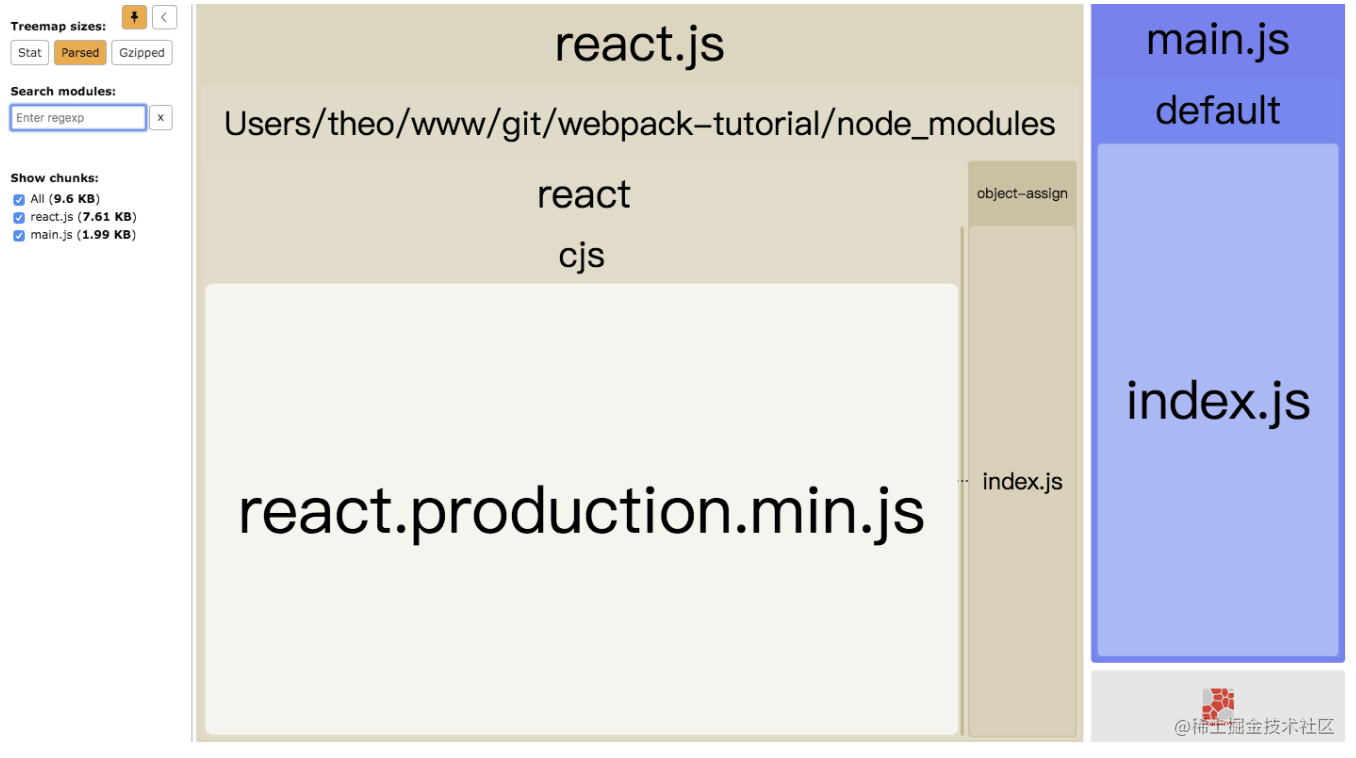
Task: Pin the sidebar with the pin icon
Action: [x=134, y=17]
